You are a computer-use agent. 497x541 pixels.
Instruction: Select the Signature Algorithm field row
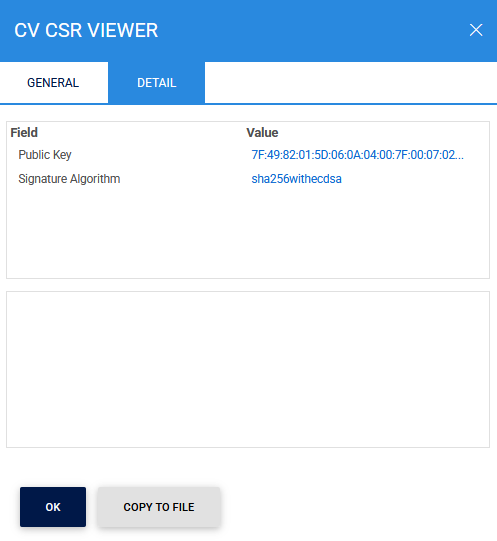tap(248, 179)
